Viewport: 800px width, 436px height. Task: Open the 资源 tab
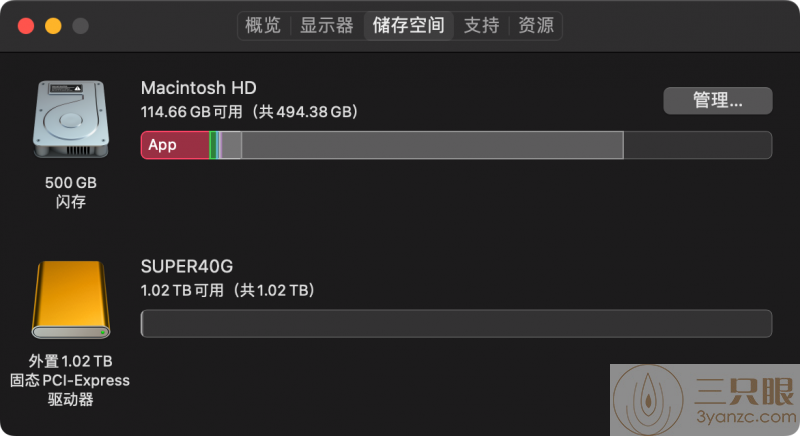coord(536,25)
